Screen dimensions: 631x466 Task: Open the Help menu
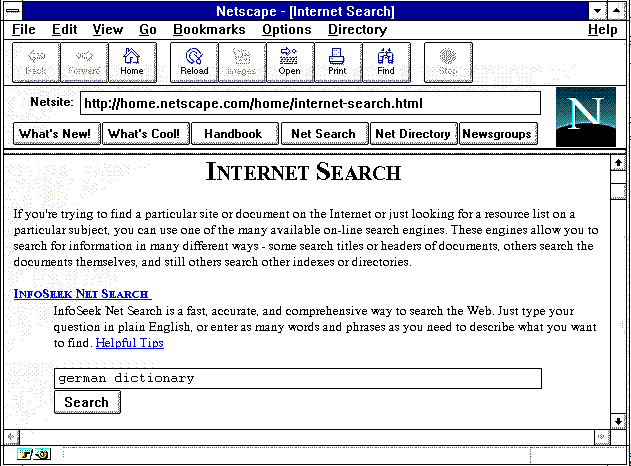602,29
